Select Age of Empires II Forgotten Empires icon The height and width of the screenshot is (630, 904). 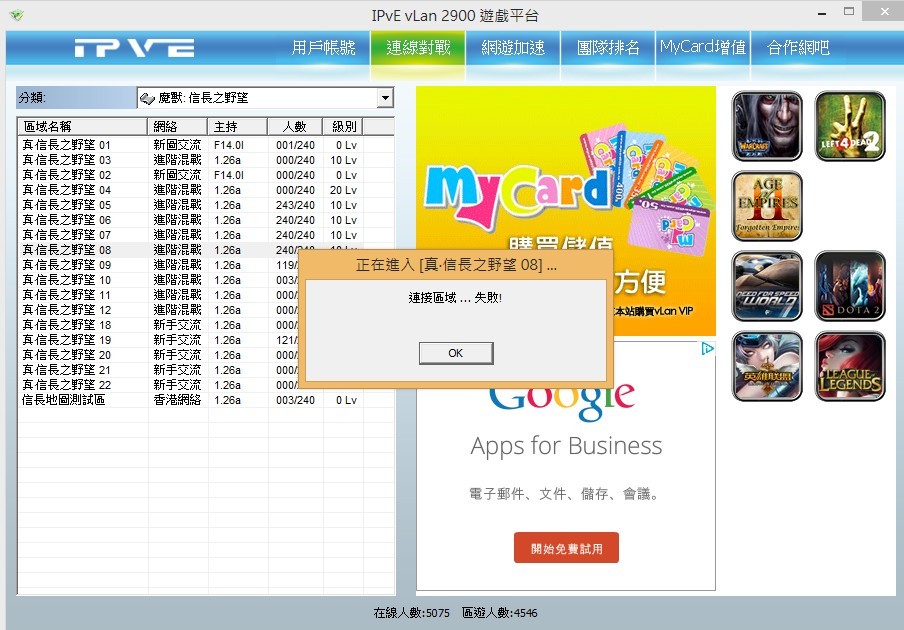tap(767, 206)
